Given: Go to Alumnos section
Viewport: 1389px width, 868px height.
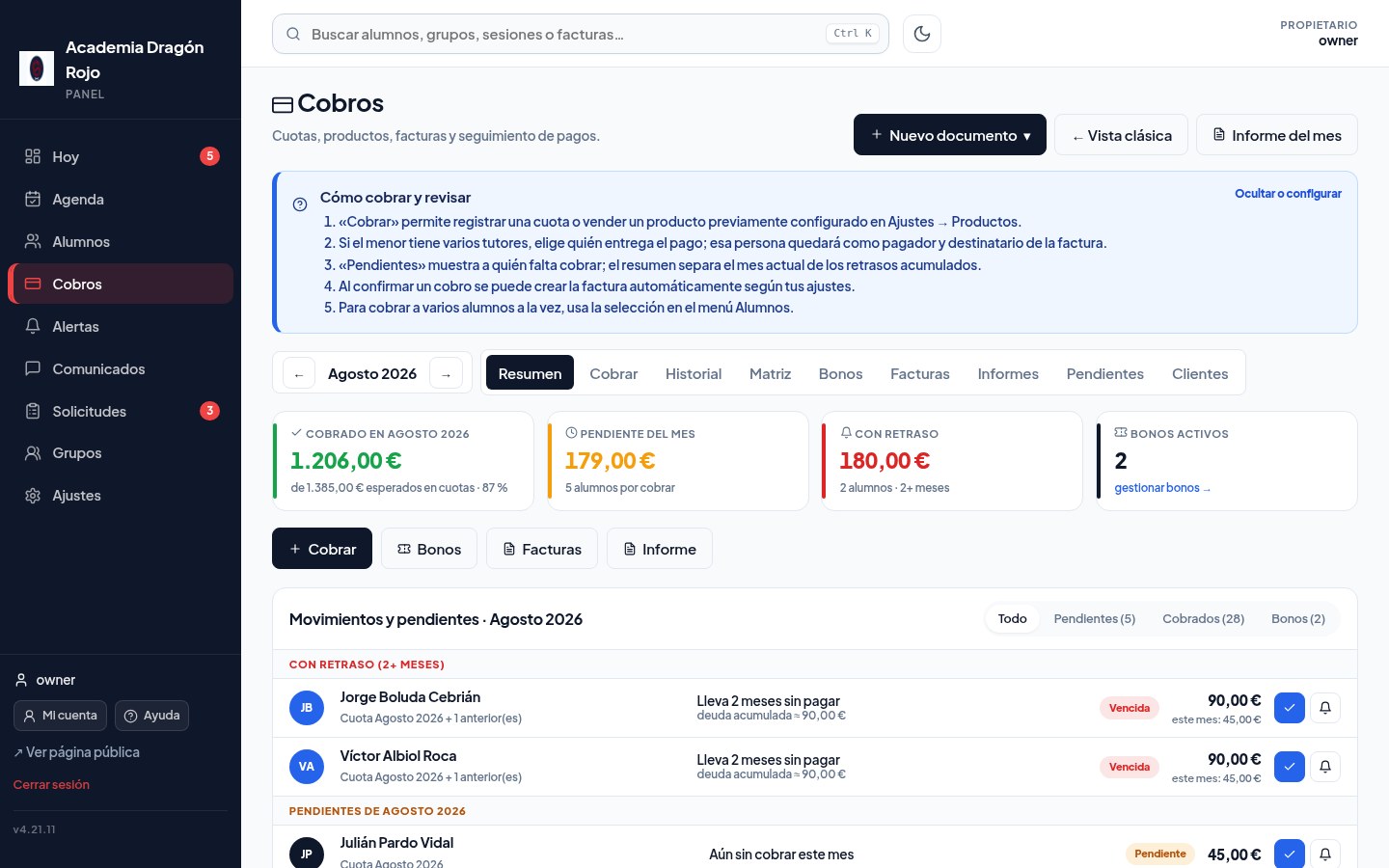Looking at the screenshot, I should click(121, 241).
